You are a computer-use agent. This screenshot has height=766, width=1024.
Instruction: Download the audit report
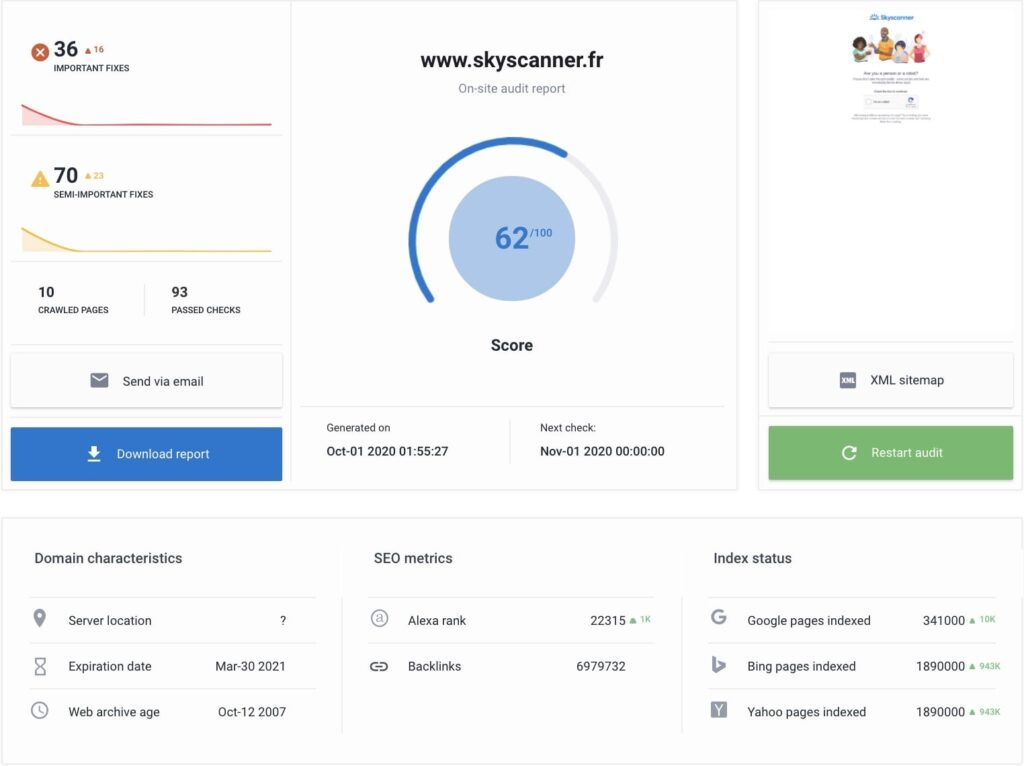coord(146,454)
